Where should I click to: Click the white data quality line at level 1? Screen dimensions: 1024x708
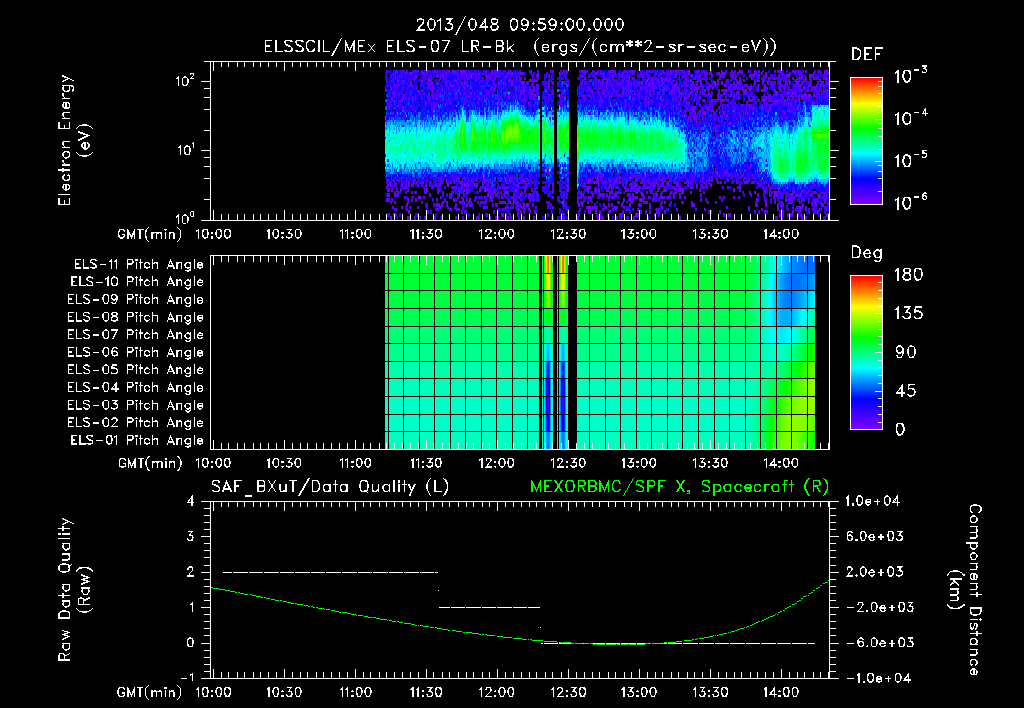tap(490, 607)
